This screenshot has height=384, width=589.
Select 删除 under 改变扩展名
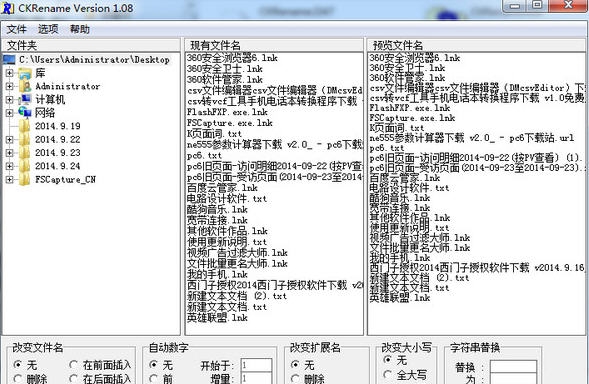(x=308, y=378)
